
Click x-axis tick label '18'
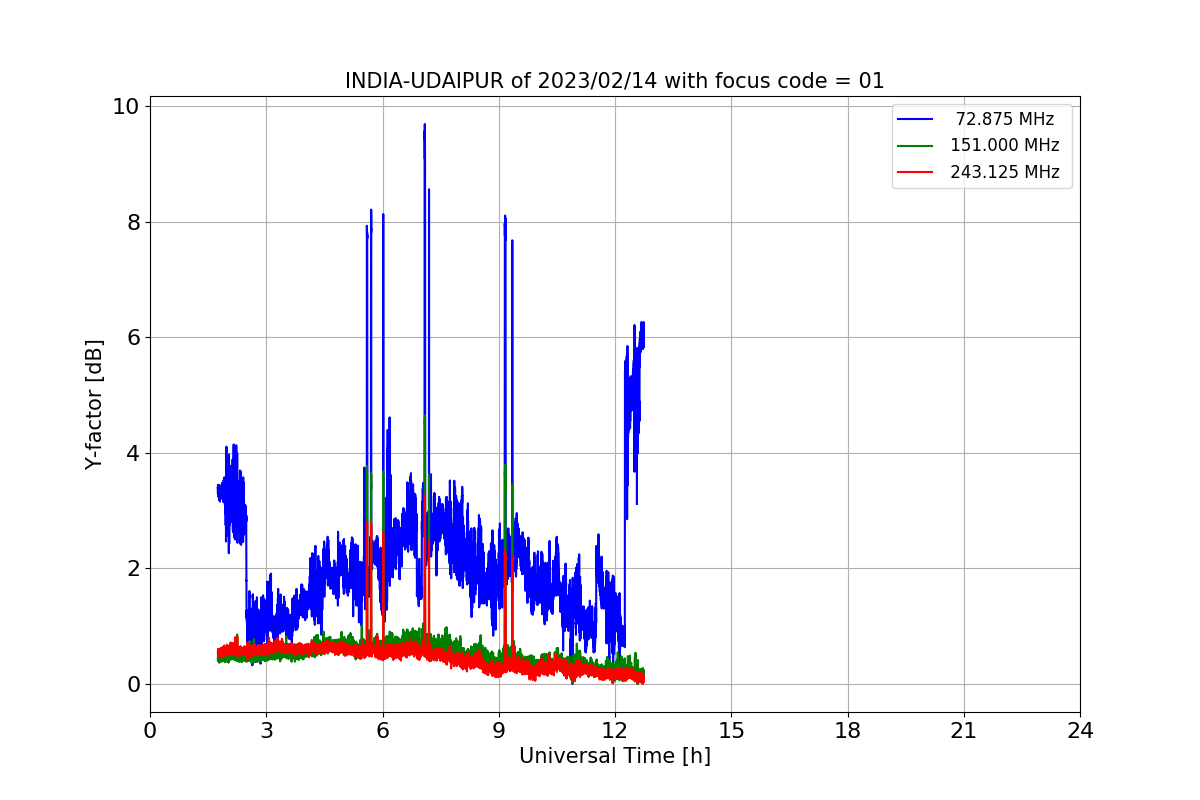848,731
